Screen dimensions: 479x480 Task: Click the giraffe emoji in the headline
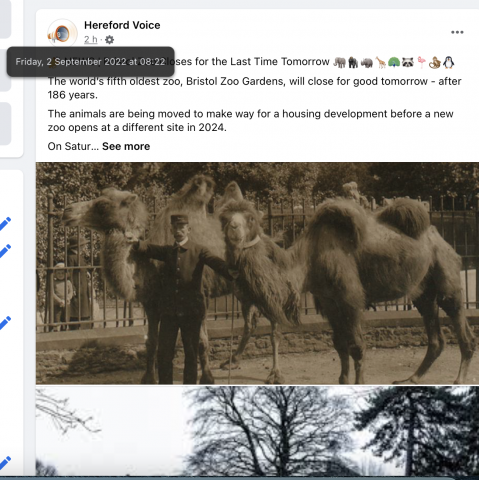[381, 62]
